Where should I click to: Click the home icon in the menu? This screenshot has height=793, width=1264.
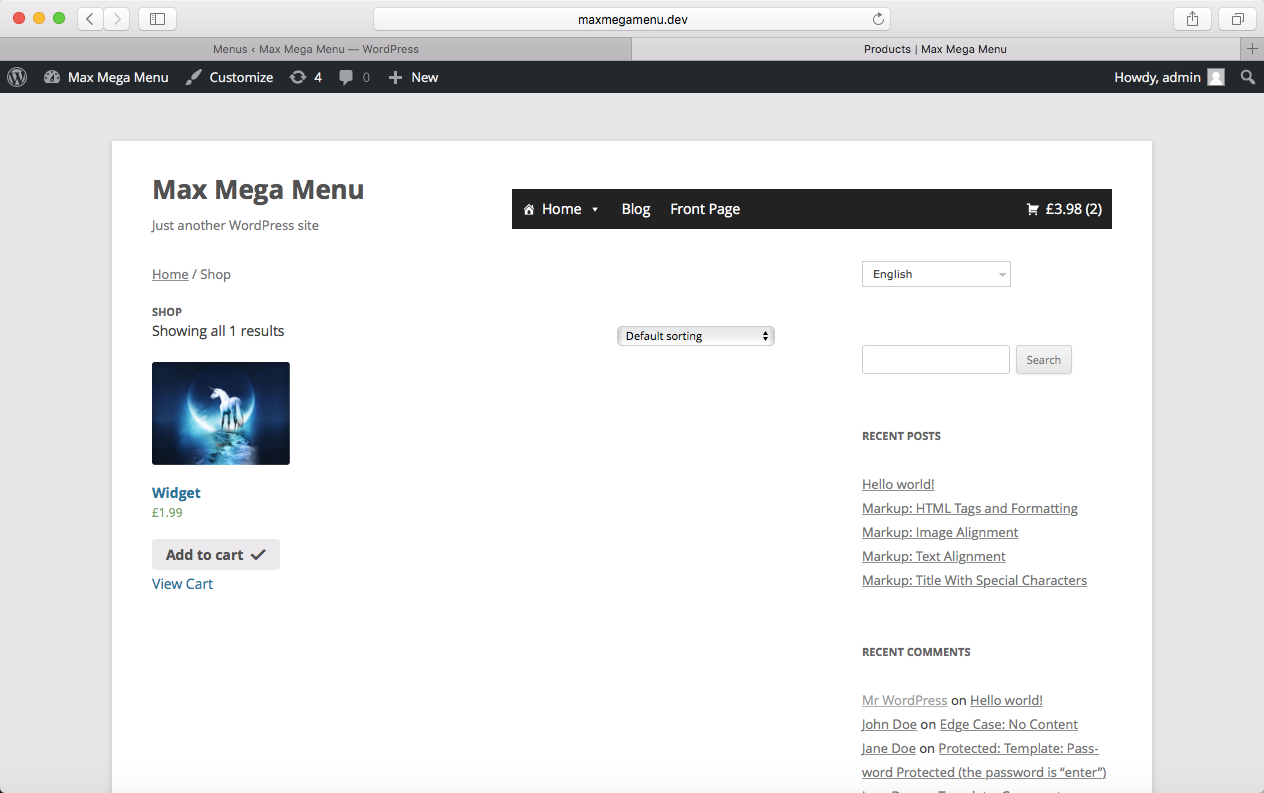coord(529,209)
